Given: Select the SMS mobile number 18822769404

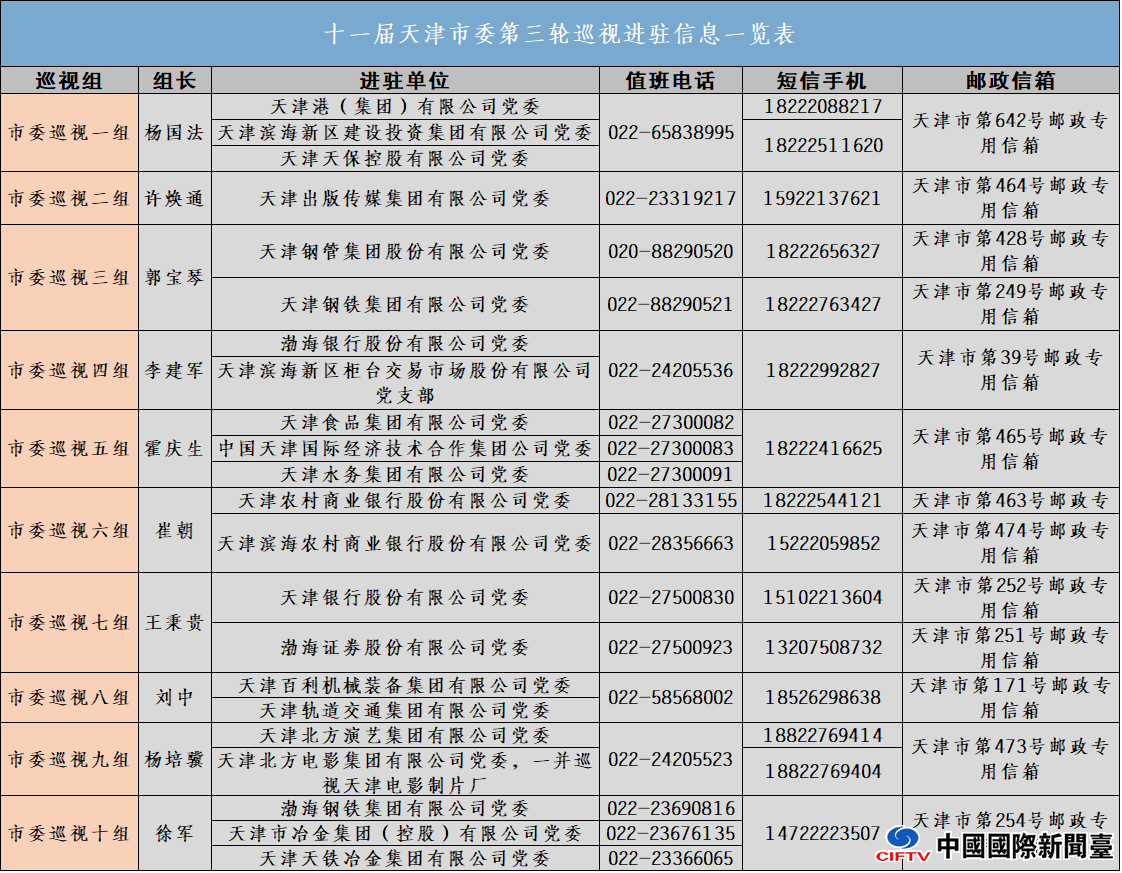Looking at the screenshot, I should tap(823, 771).
